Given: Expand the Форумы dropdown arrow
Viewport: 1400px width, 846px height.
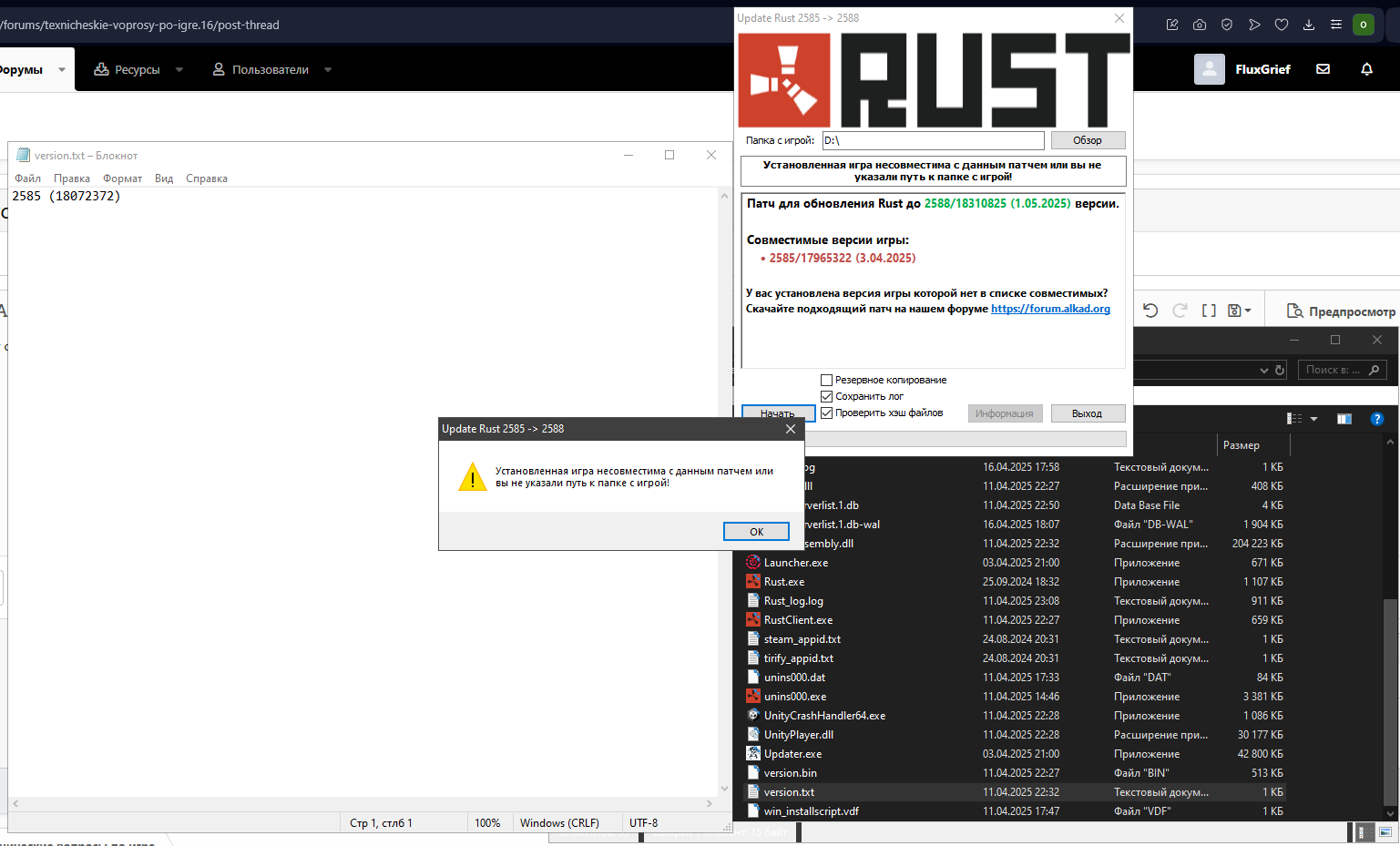Looking at the screenshot, I should 62,69.
